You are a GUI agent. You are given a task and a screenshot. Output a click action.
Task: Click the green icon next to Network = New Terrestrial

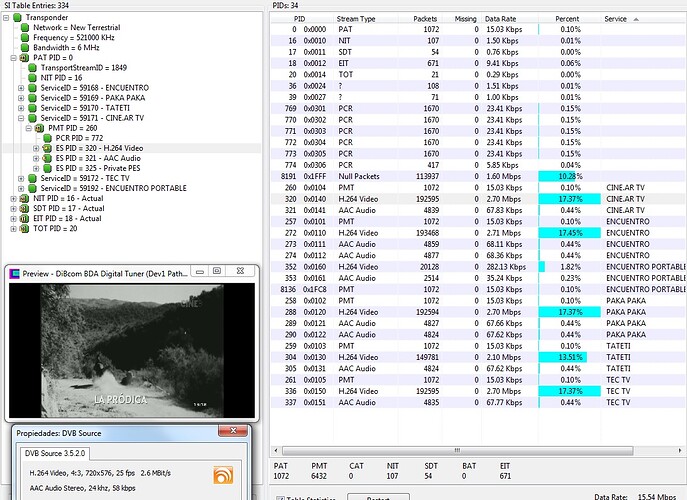point(25,28)
